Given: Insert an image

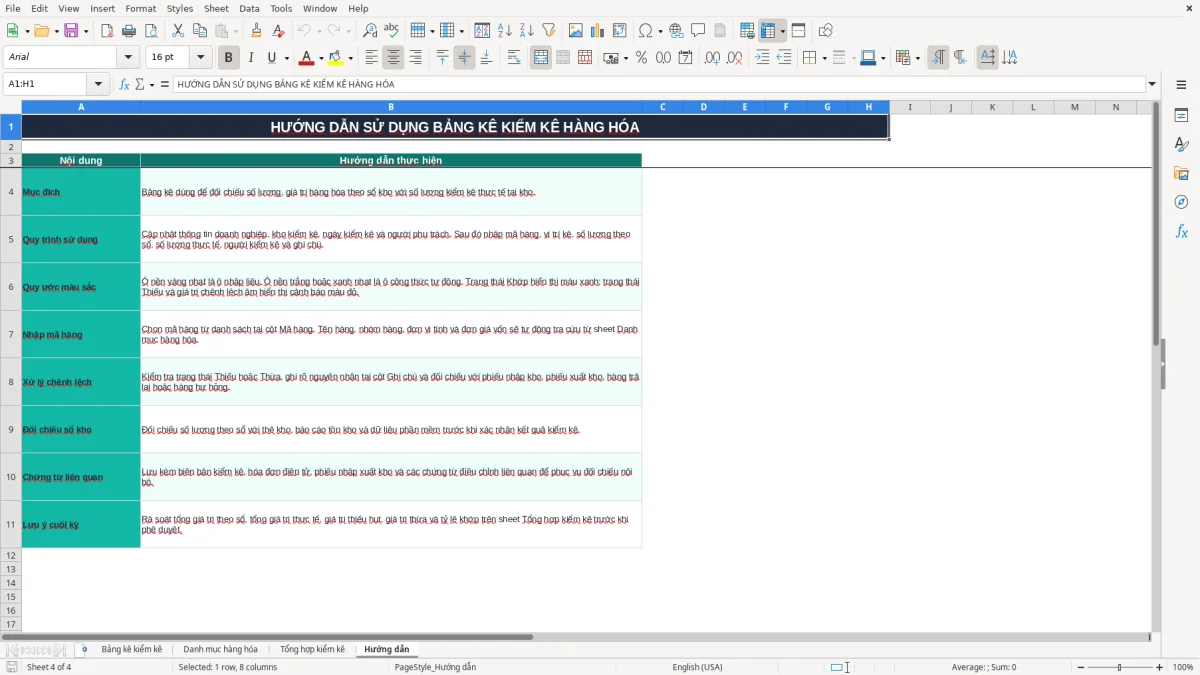Looking at the screenshot, I should (577, 31).
